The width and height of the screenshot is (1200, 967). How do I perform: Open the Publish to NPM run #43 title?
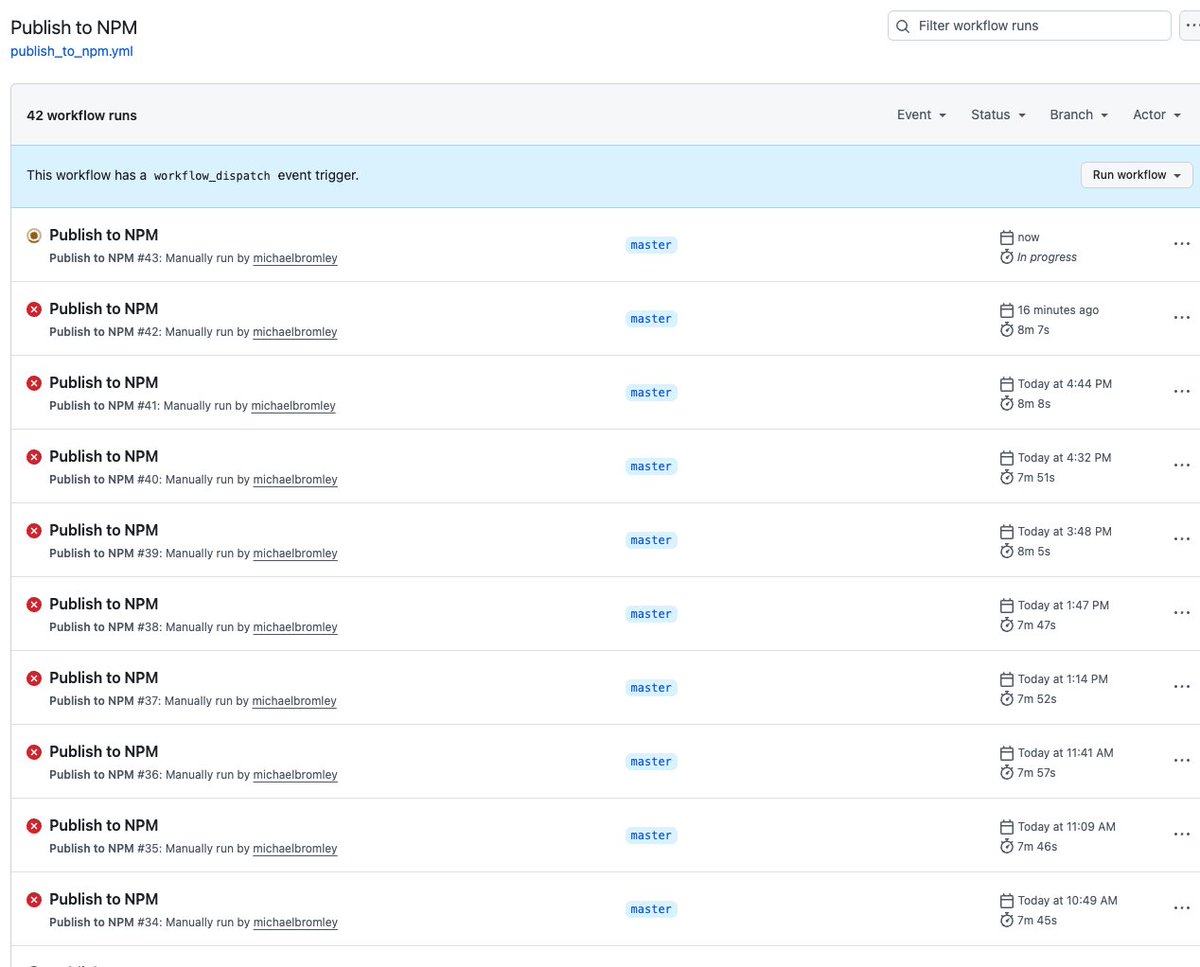(x=104, y=235)
